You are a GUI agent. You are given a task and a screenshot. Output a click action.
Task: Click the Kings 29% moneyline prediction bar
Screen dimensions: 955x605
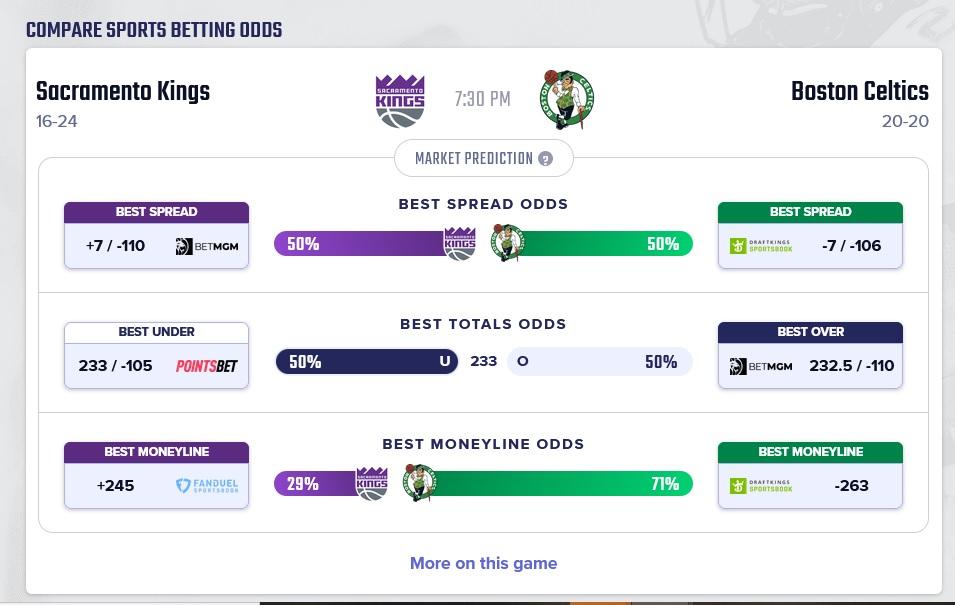pyautogui.click(x=315, y=484)
